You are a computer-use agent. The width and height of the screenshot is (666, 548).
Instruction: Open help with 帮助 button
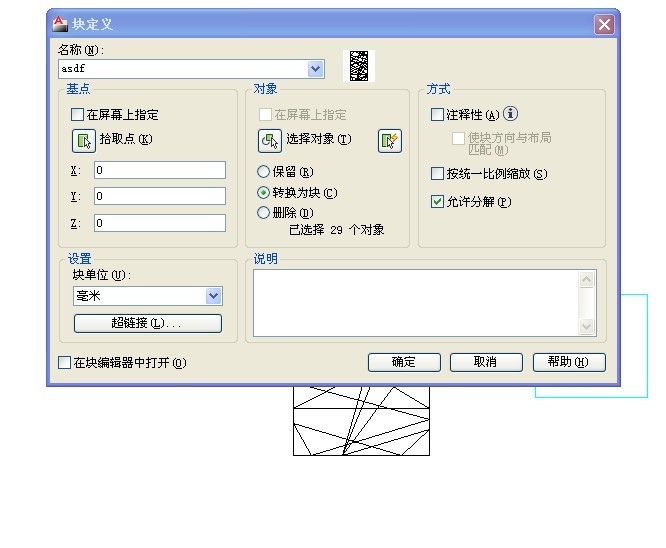click(569, 362)
